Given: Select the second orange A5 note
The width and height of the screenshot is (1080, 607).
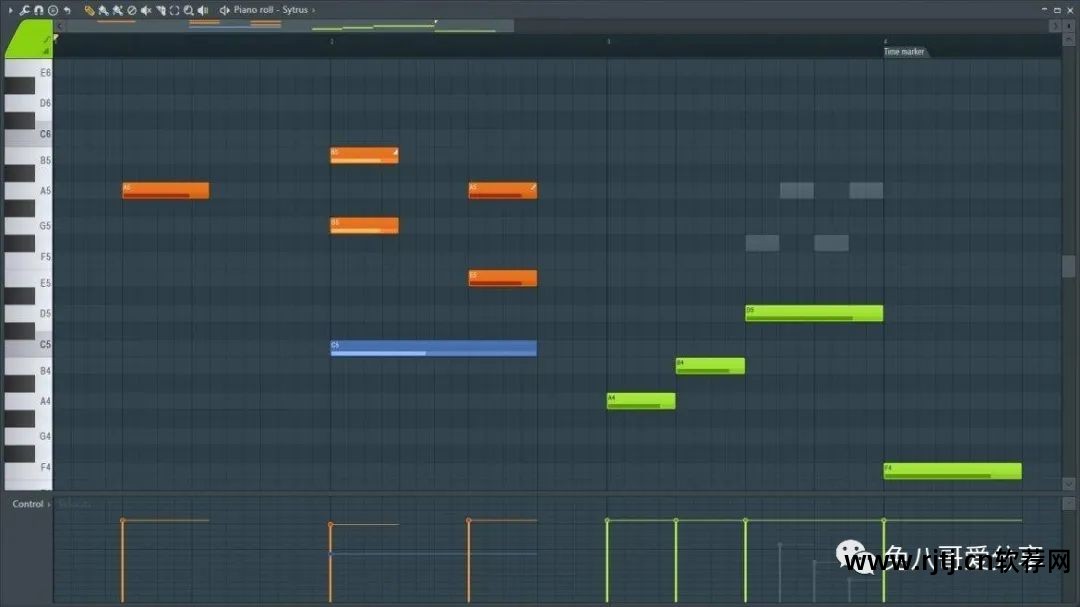Looking at the screenshot, I should (x=503, y=190).
